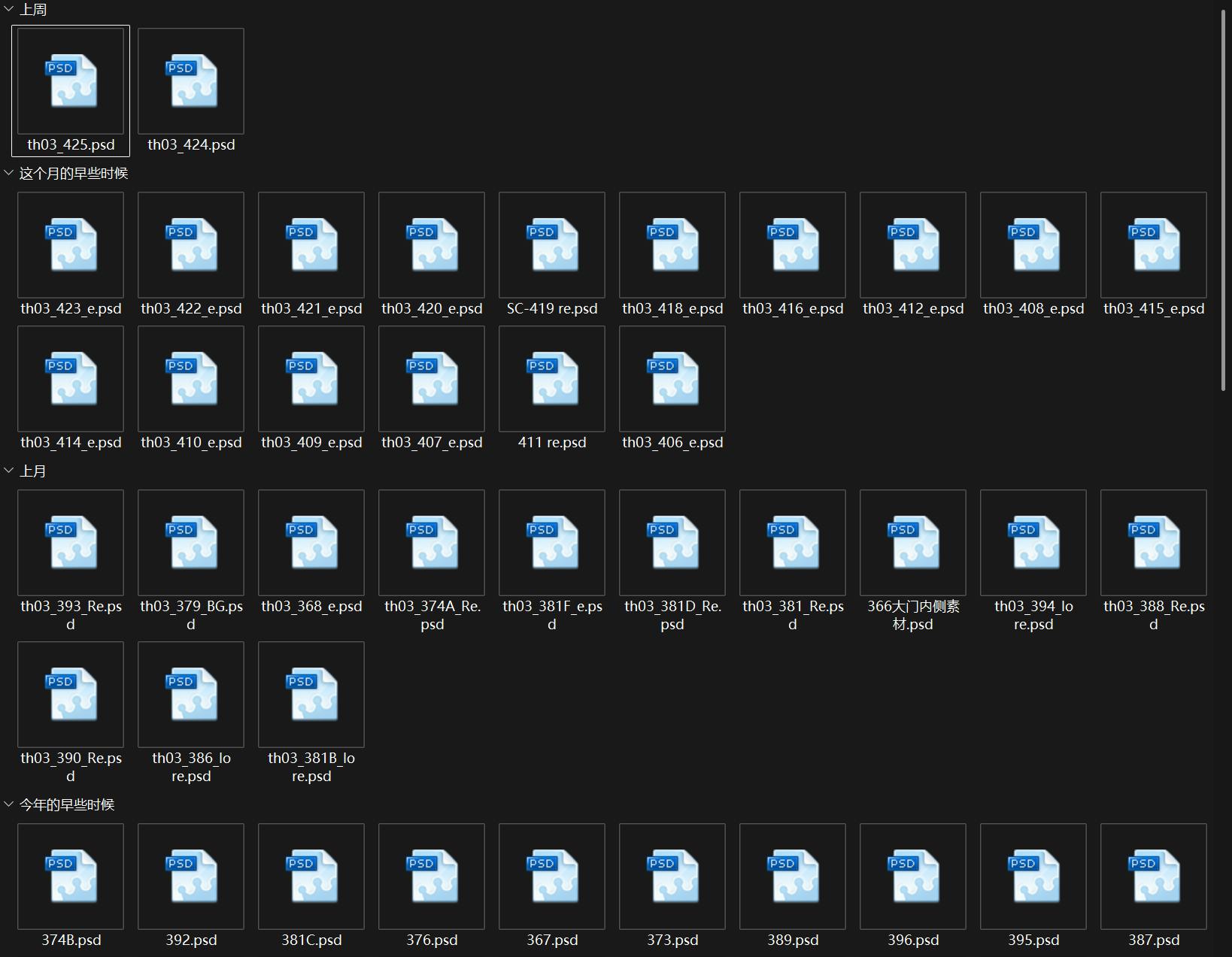Click the th03_386_lo re.psd file icon

point(191,695)
